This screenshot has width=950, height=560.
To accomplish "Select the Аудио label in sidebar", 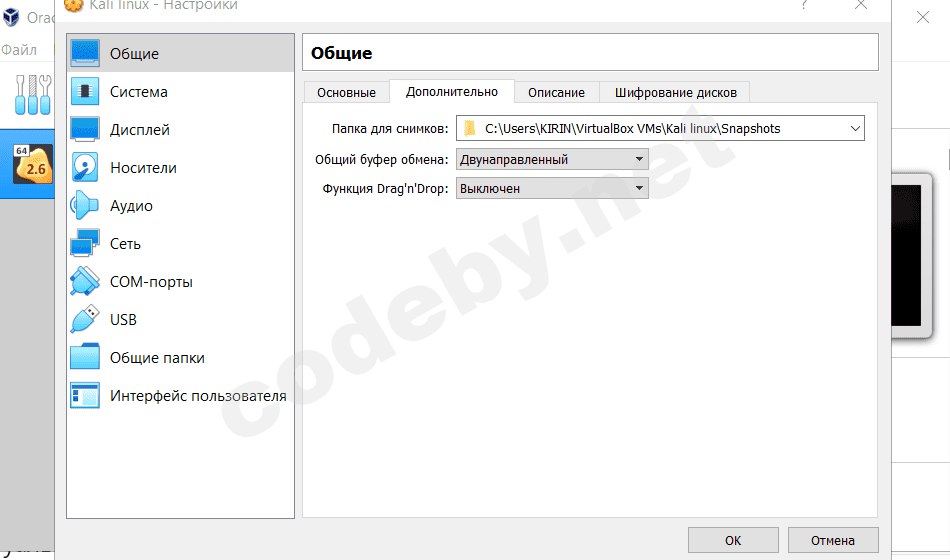I will tap(131, 205).
